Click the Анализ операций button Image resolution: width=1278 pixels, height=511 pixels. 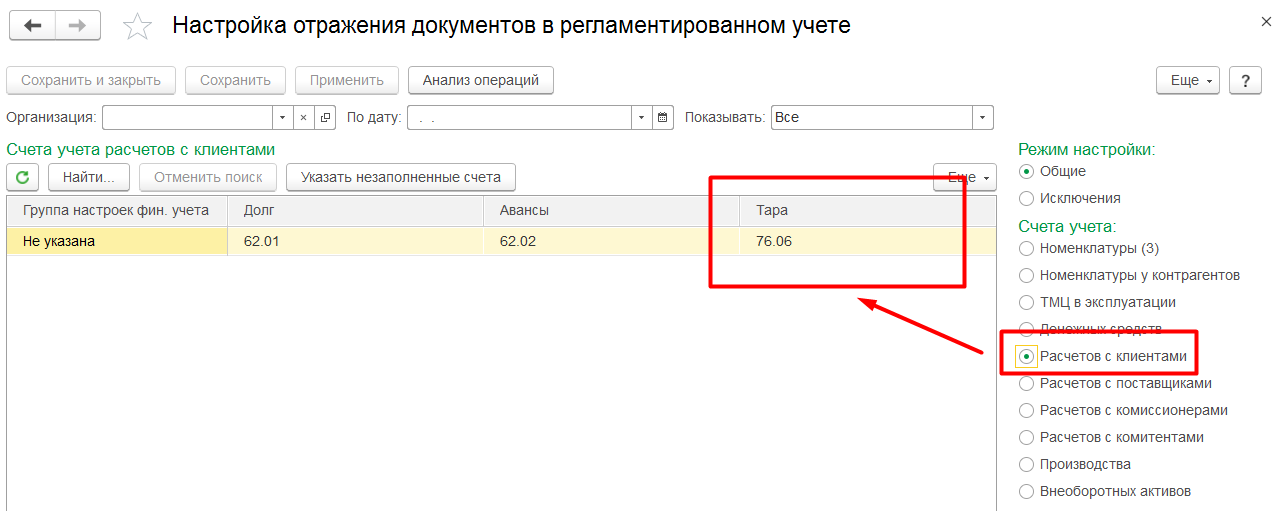(x=481, y=80)
